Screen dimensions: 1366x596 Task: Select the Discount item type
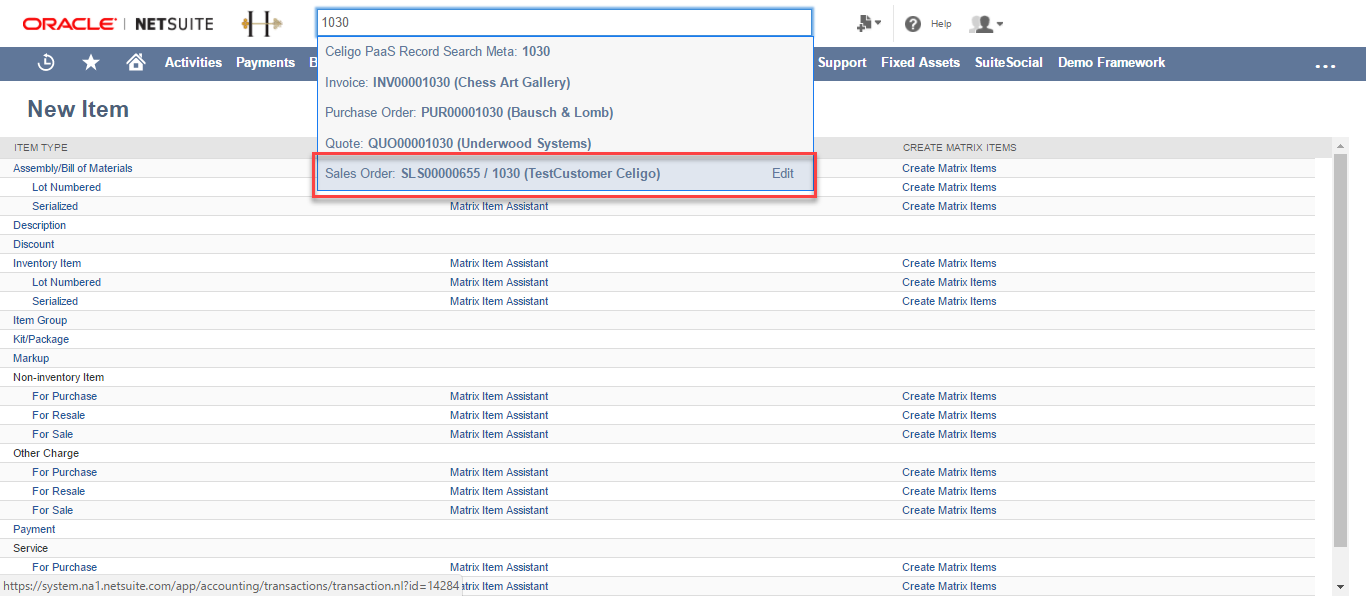tap(34, 244)
